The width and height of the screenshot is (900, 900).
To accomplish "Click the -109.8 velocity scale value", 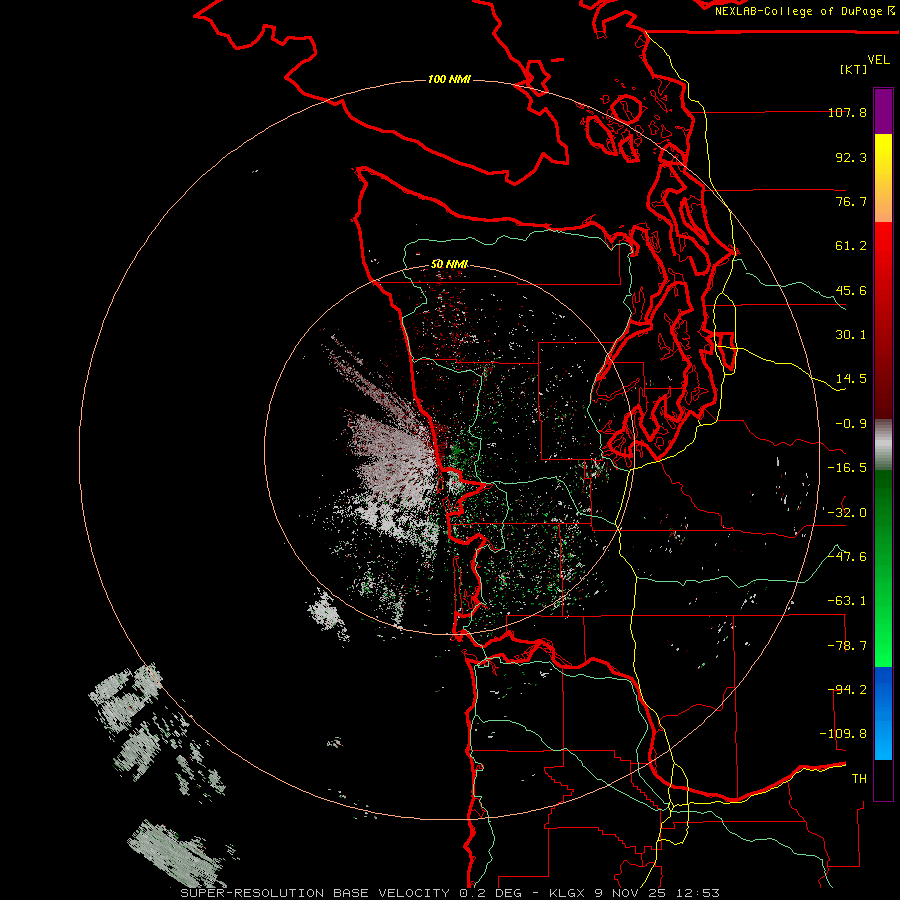I will (x=843, y=734).
